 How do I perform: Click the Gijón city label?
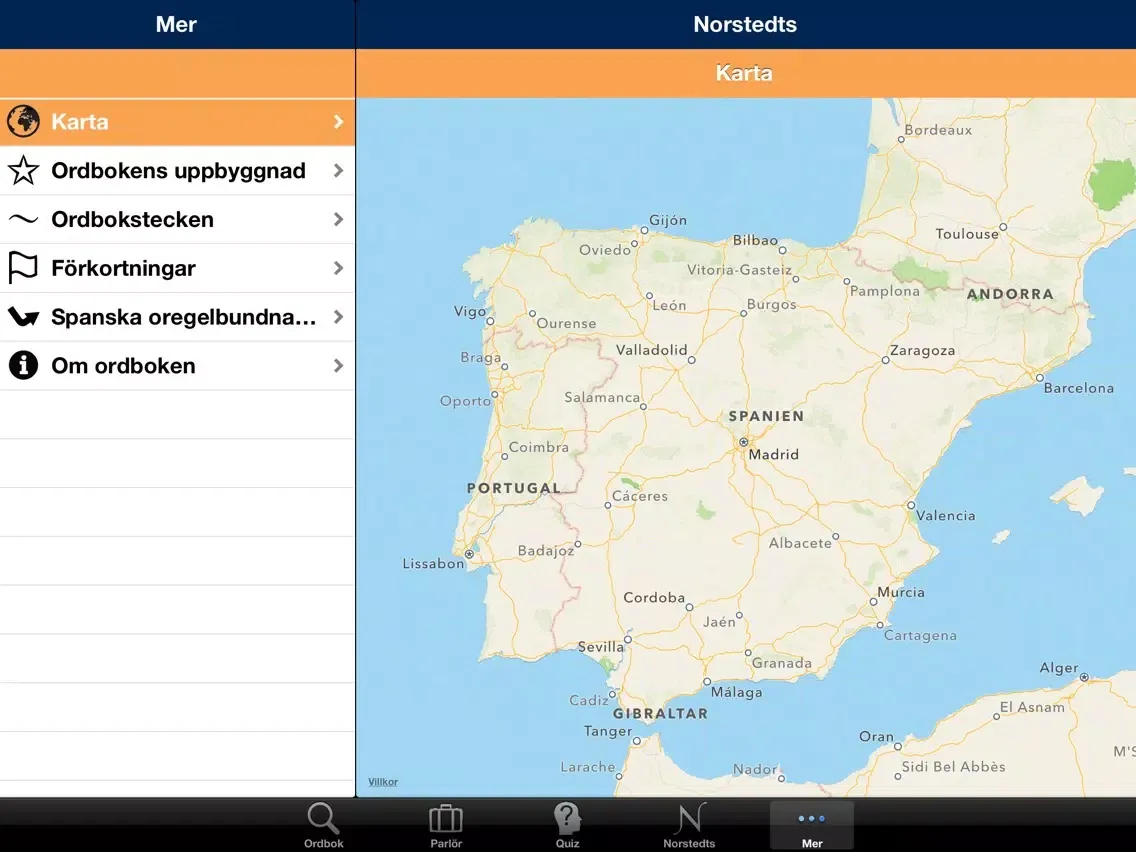pyautogui.click(x=668, y=220)
